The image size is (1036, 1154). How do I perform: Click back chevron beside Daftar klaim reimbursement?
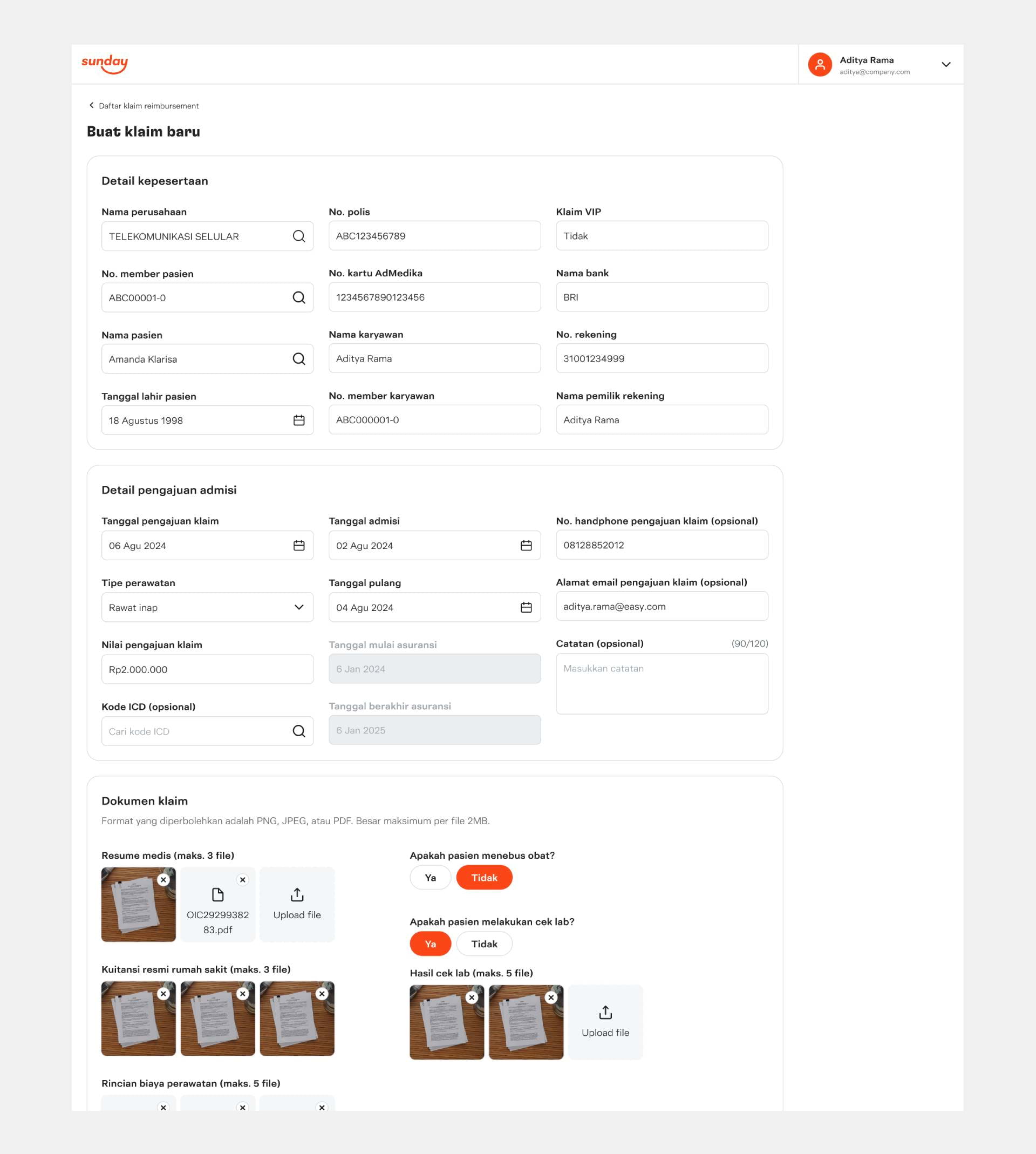click(x=91, y=105)
